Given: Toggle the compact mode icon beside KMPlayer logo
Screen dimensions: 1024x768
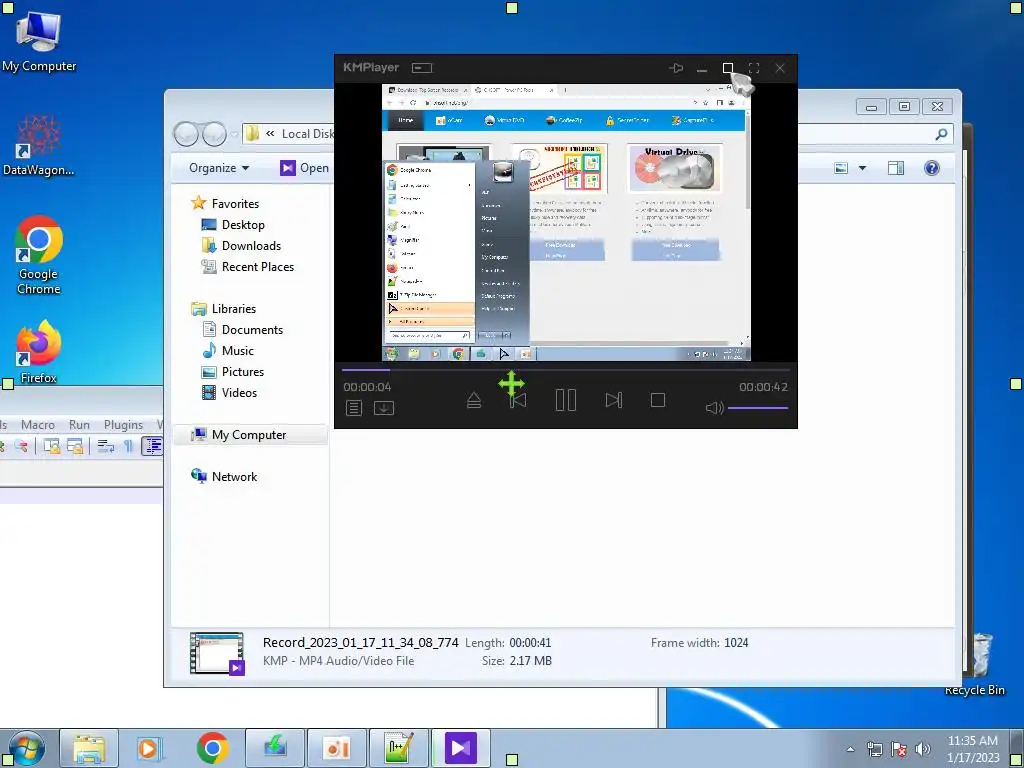Looking at the screenshot, I should (x=422, y=68).
